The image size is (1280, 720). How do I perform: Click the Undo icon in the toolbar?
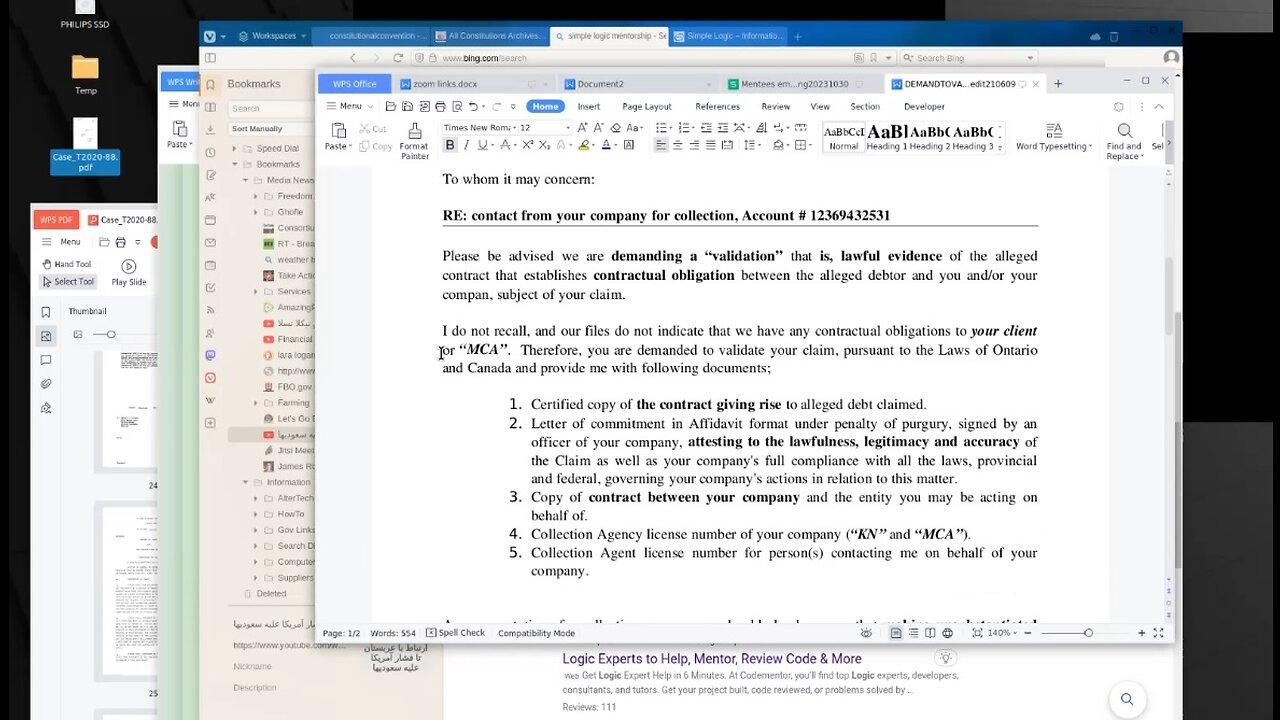click(472, 107)
